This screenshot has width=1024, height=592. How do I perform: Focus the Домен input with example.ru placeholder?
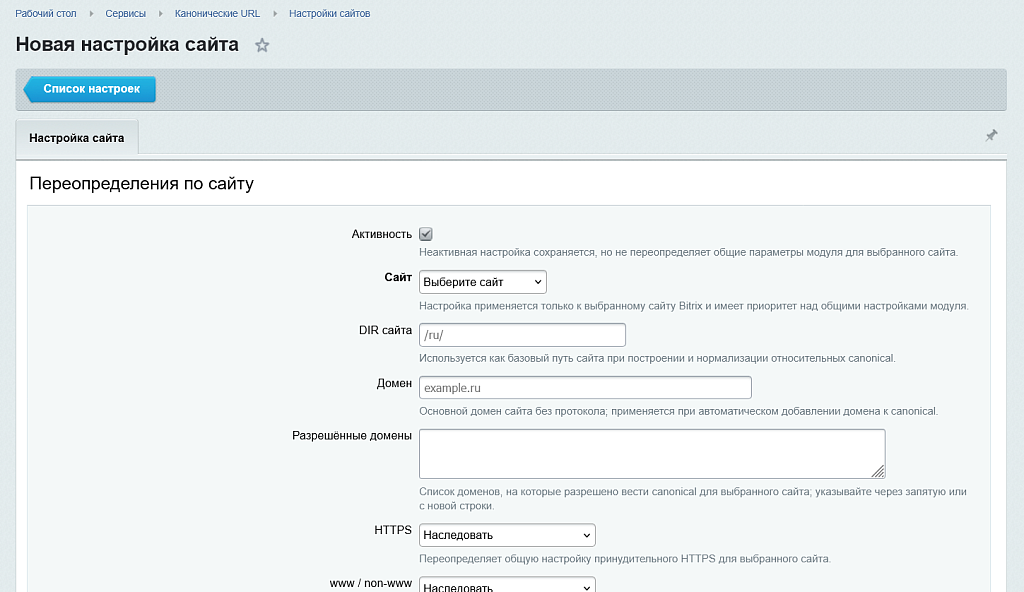click(x=585, y=387)
